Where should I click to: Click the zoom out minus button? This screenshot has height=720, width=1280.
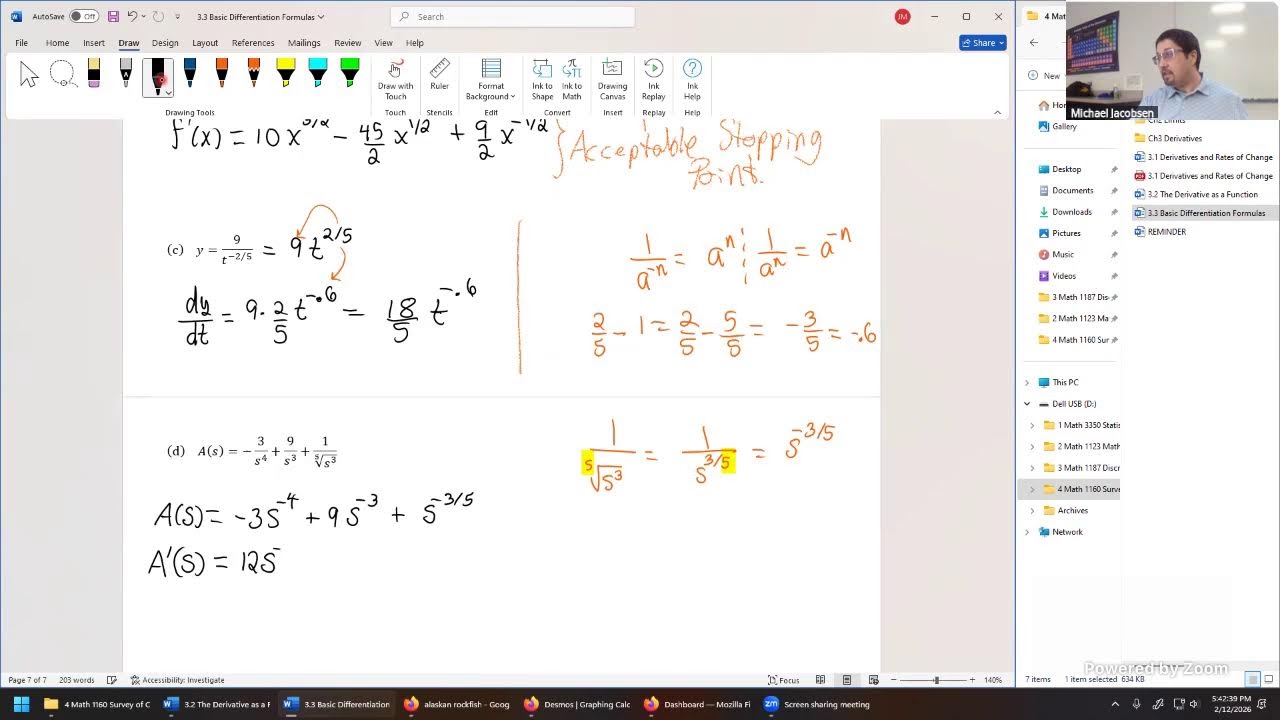click(893, 680)
